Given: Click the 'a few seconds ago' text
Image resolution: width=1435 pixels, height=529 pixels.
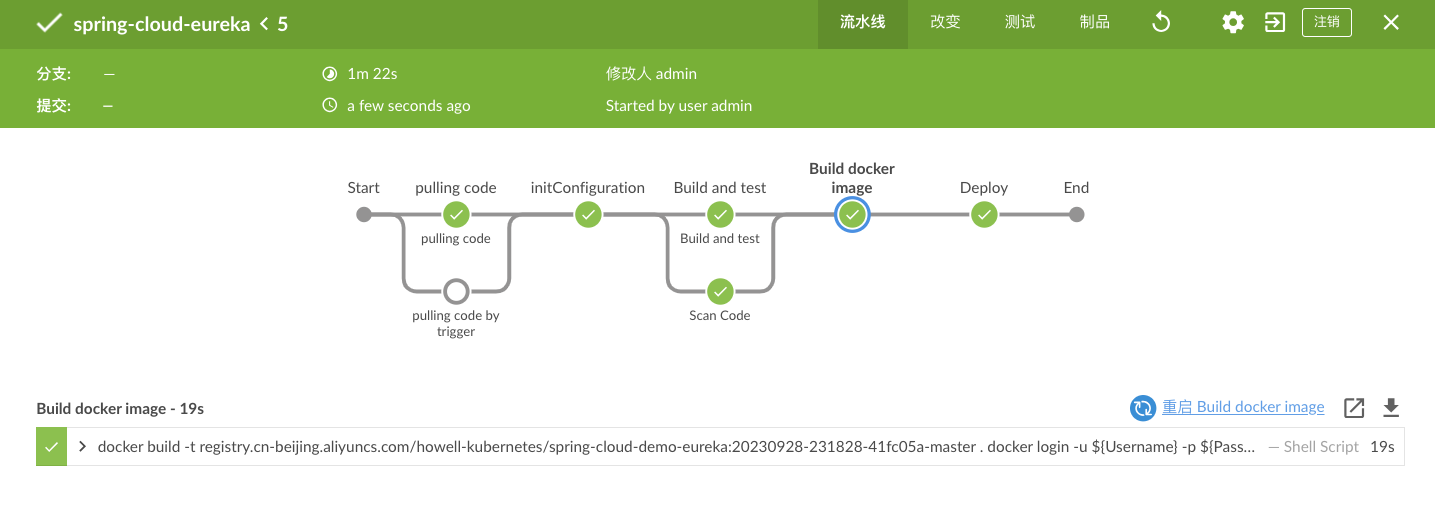Looking at the screenshot, I should (x=408, y=105).
